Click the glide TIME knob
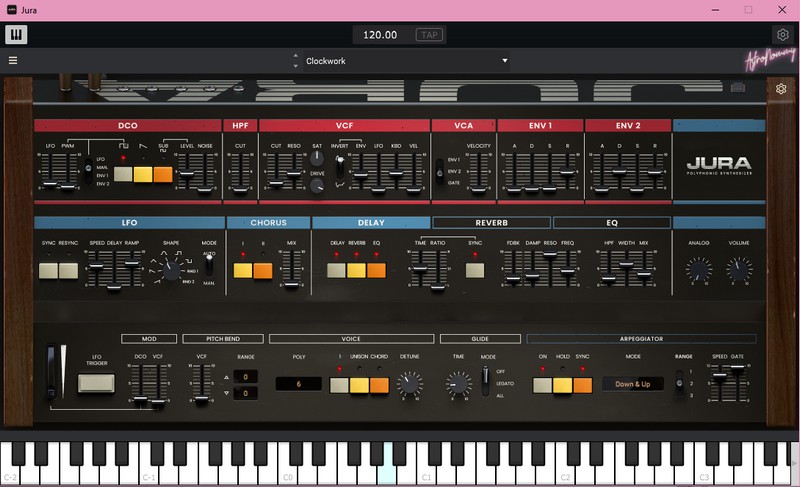This screenshot has width=800, height=487. tap(458, 385)
